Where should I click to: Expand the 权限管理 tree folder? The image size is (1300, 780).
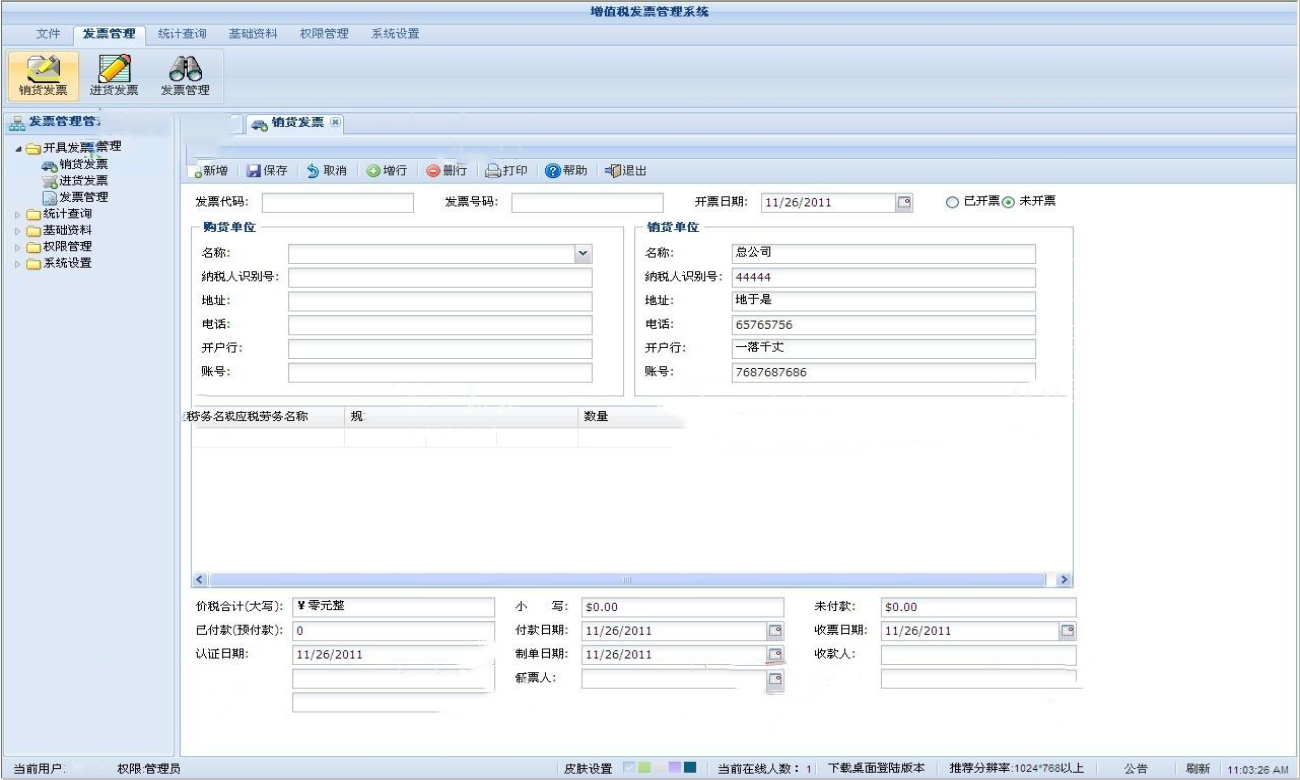pyautogui.click(x=17, y=247)
